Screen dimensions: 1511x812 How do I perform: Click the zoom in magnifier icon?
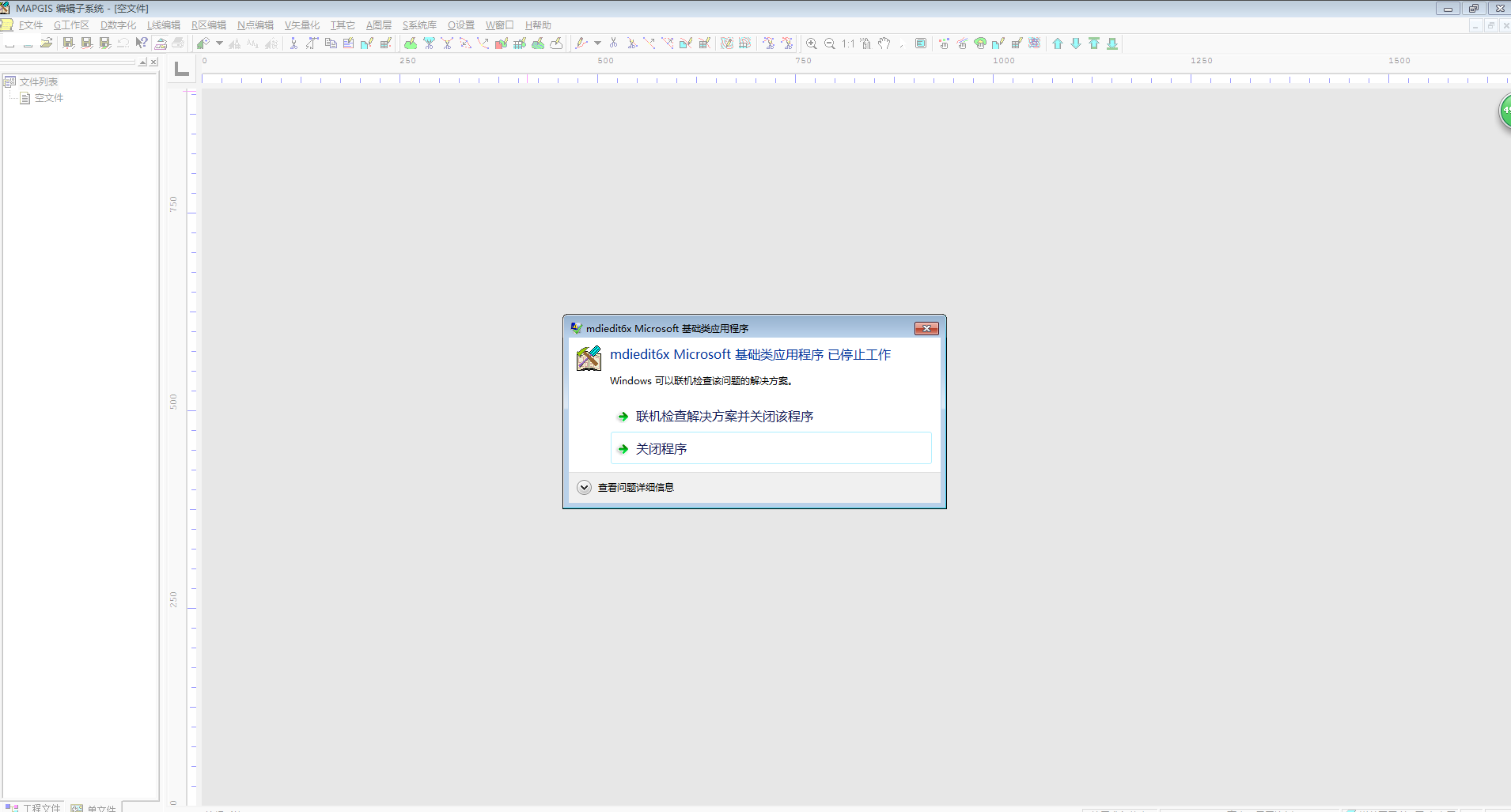[811, 43]
